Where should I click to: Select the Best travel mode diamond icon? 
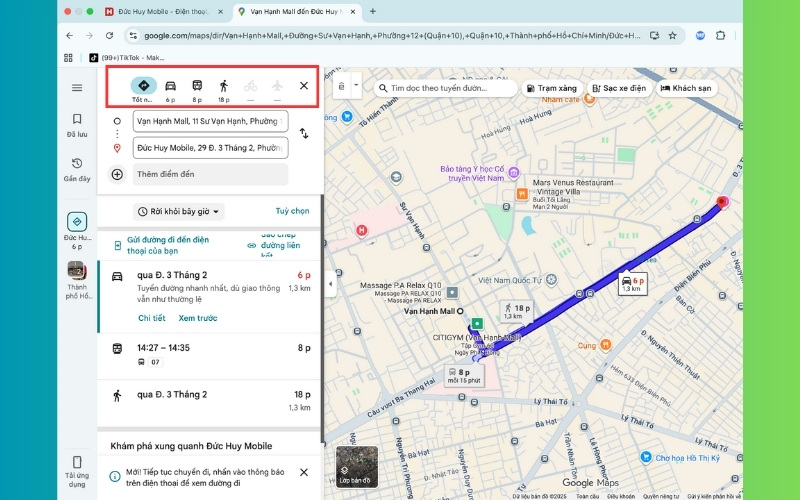click(x=143, y=86)
